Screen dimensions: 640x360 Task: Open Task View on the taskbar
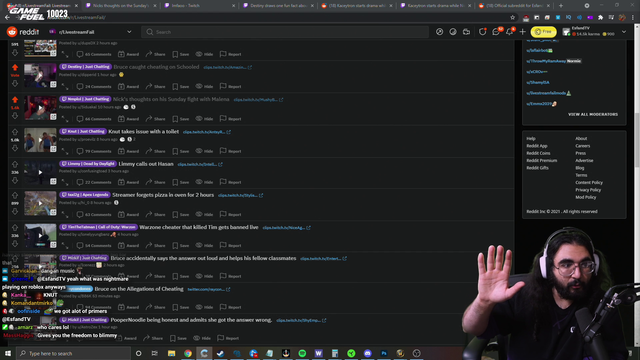[155, 353]
